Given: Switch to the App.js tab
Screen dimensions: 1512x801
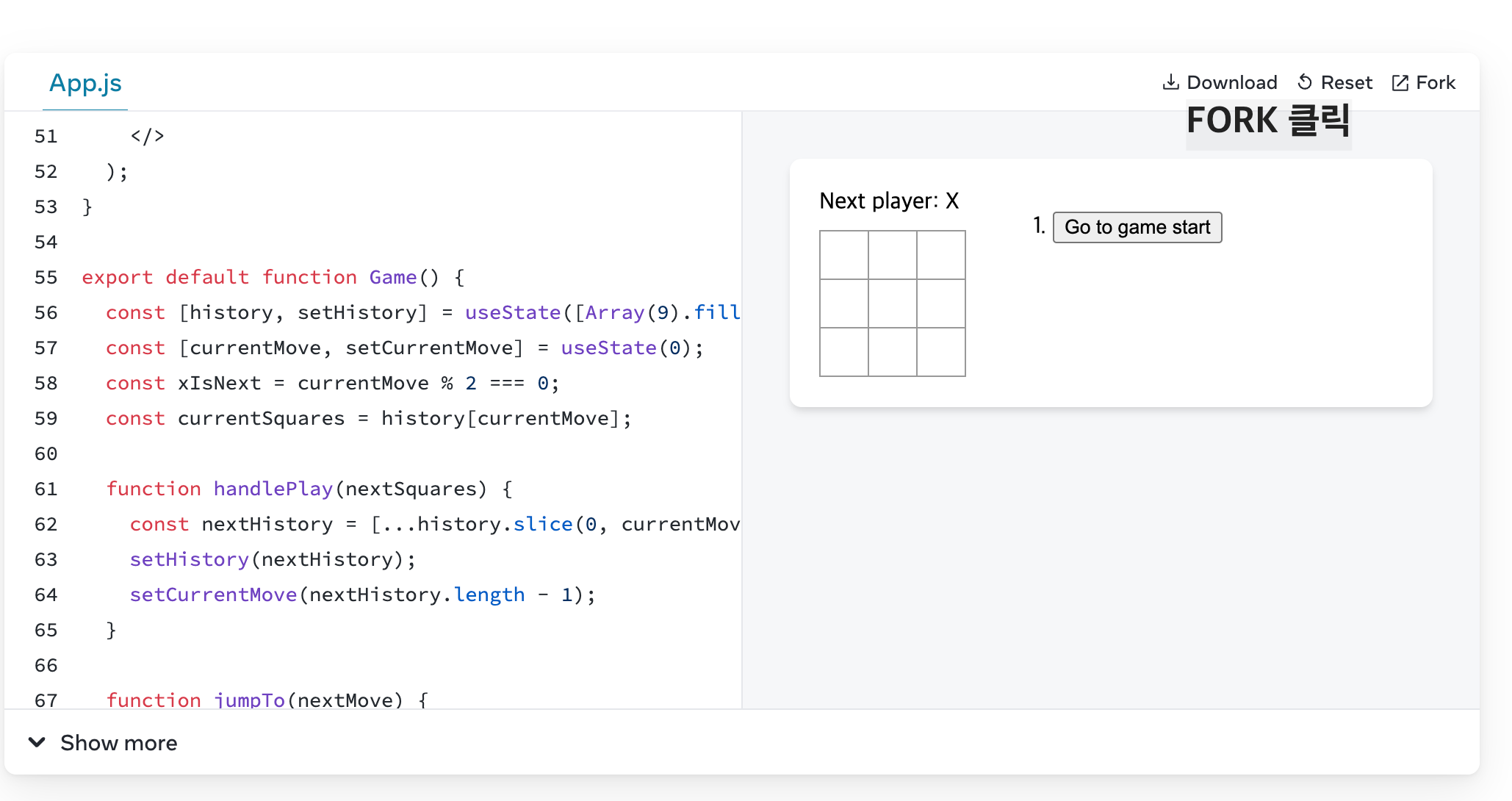Looking at the screenshot, I should [85, 83].
